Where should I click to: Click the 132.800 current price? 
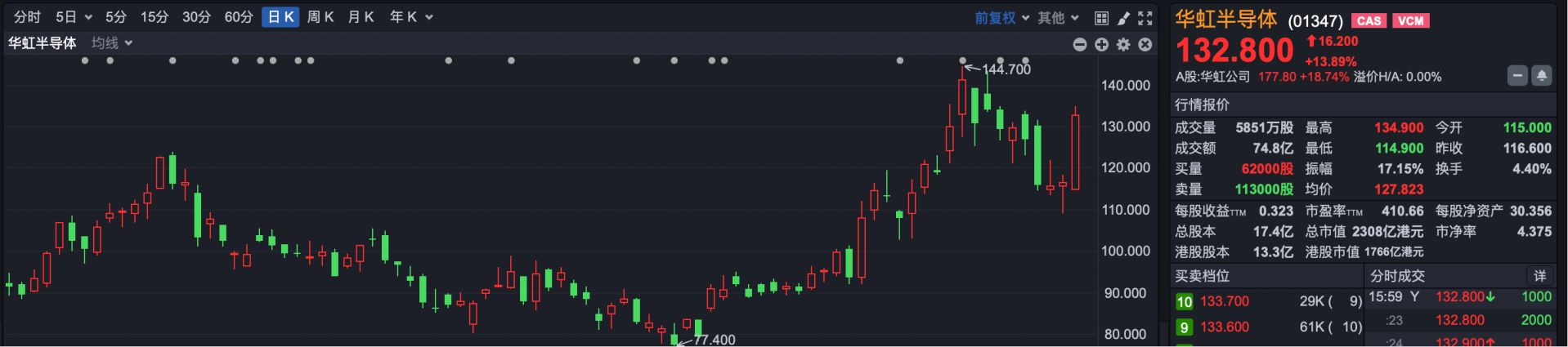[1234, 51]
